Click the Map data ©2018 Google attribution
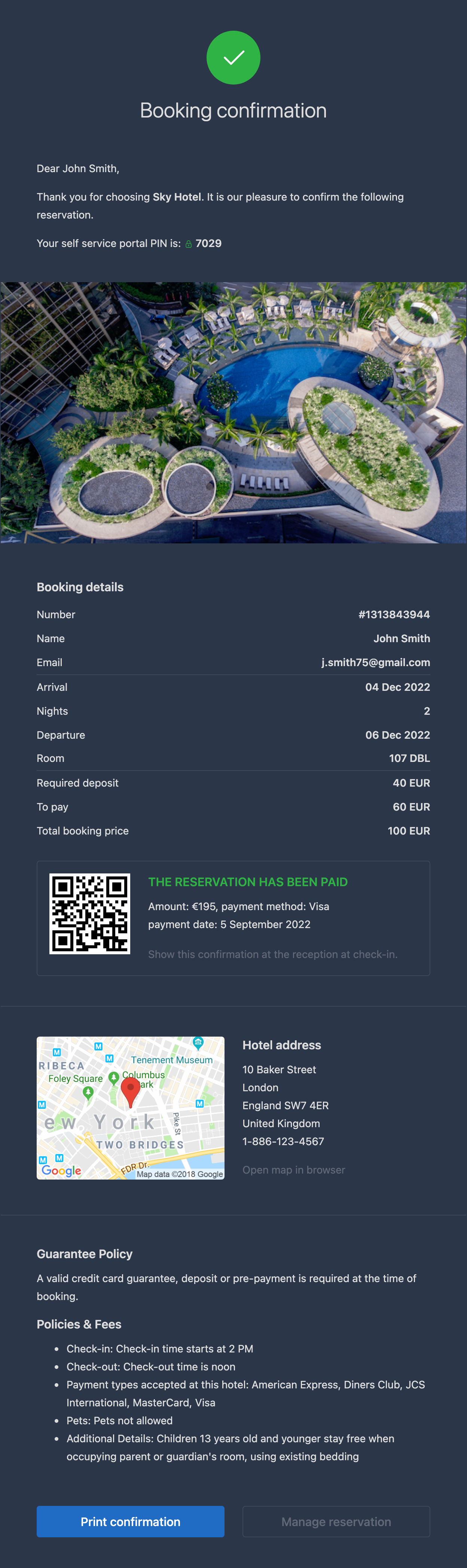The width and height of the screenshot is (467, 1568). point(180,1174)
